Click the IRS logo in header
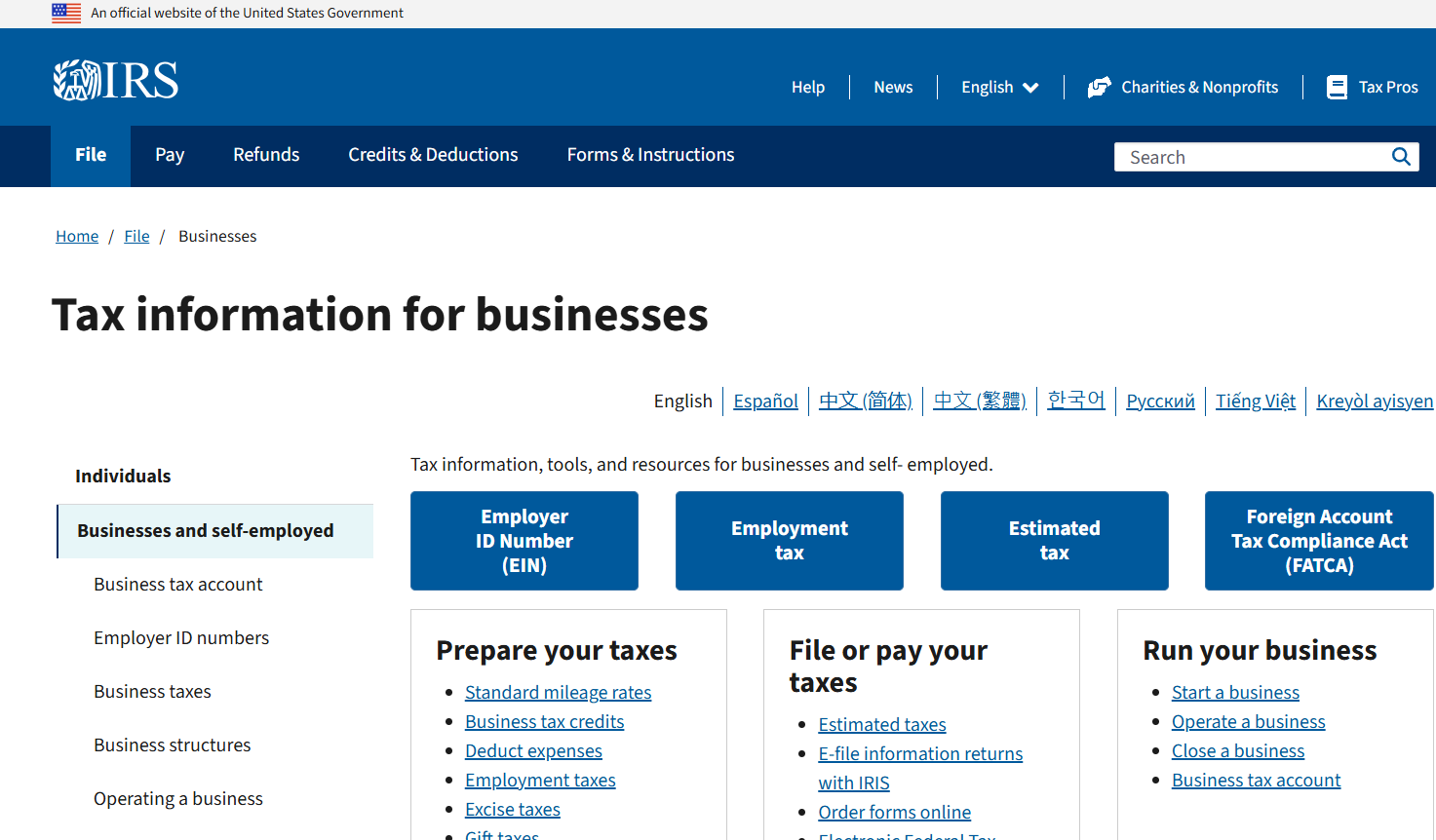This screenshot has width=1436, height=840. 116,80
